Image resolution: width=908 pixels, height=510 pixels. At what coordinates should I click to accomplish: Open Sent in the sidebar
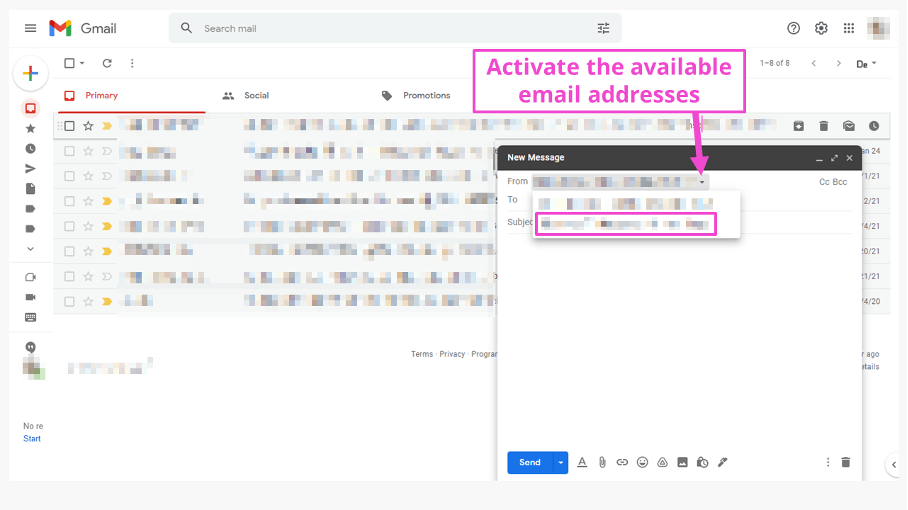tap(31, 168)
